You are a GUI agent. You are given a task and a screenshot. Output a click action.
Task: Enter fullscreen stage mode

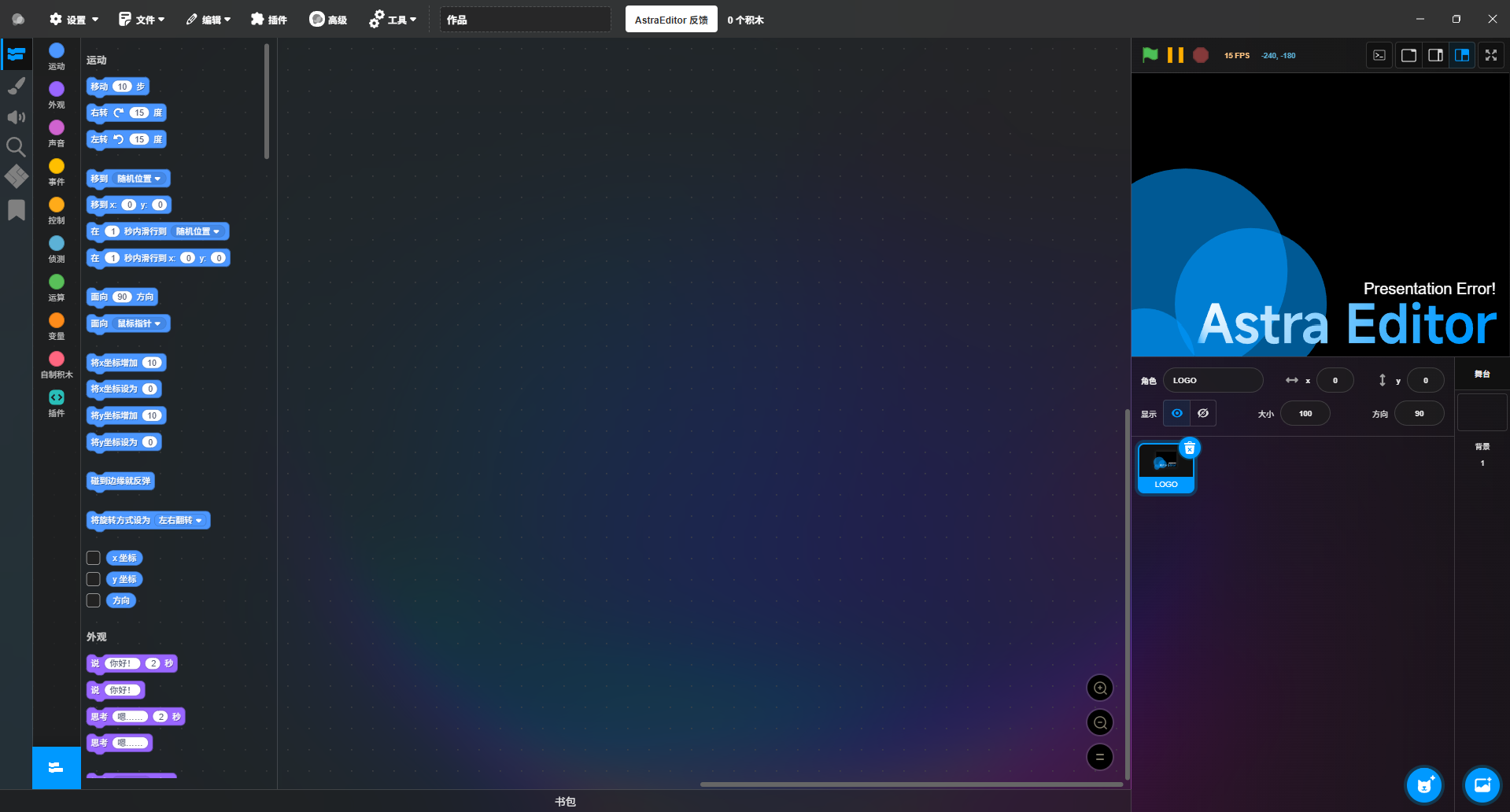[1490, 55]
